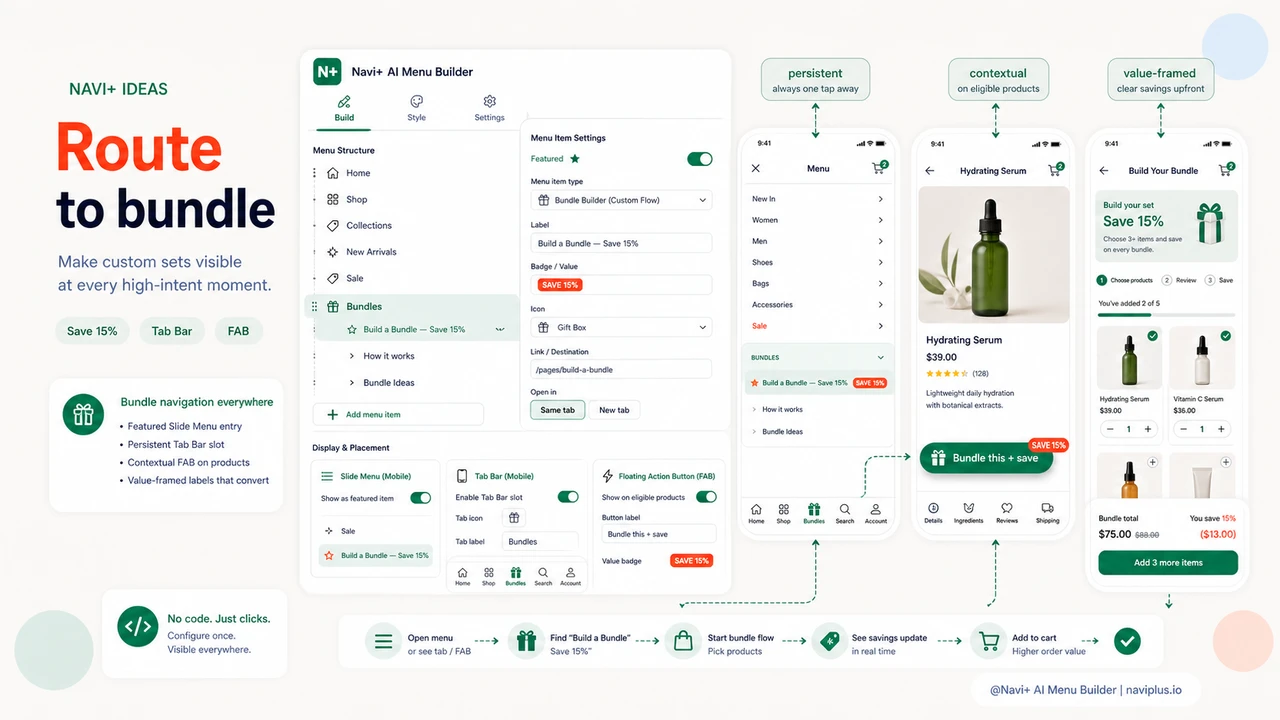Image resolution: width=1280 pixels, height=720 pixels.
Task: Click the FAB chip
Action: (x=238, y=331)
